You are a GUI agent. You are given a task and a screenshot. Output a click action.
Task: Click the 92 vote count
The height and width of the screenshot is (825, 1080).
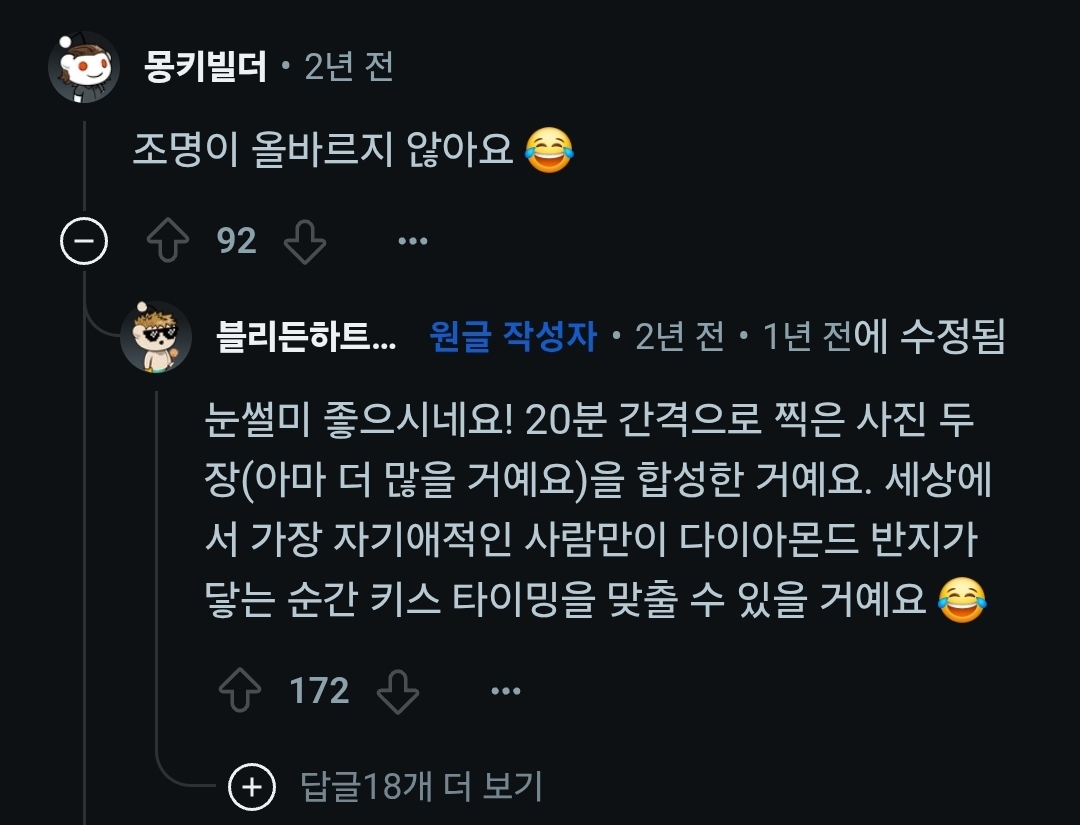236,240
